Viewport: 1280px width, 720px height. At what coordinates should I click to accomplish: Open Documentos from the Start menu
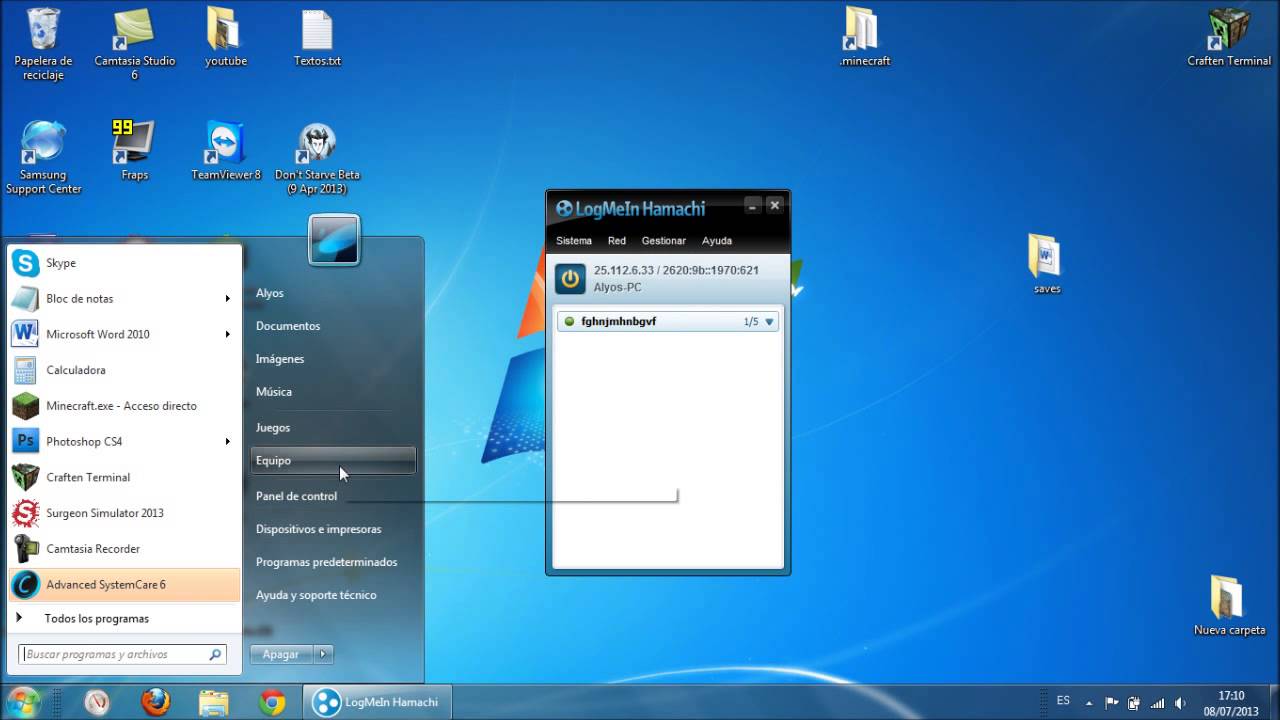[288, 326]
